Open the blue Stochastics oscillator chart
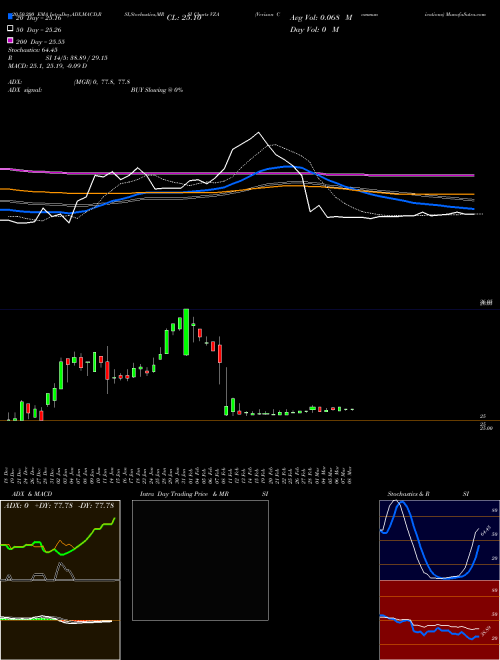The height and width of the screenshot is (660, 500). (x=439, y=540)
